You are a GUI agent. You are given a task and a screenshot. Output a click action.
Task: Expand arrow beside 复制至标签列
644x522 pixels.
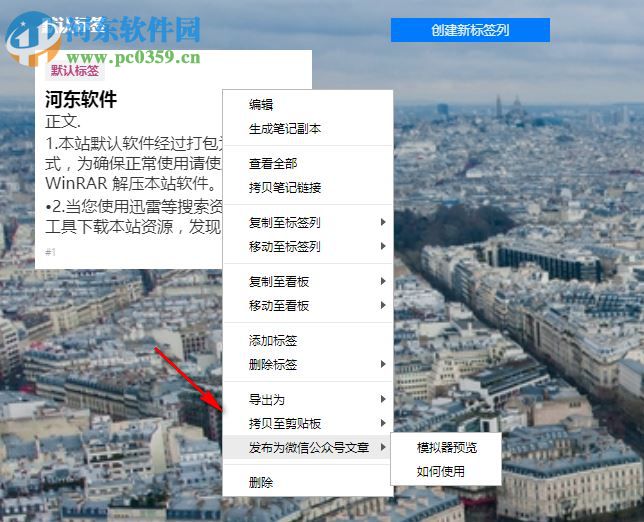pyautogui.click(x=383, y=222)
